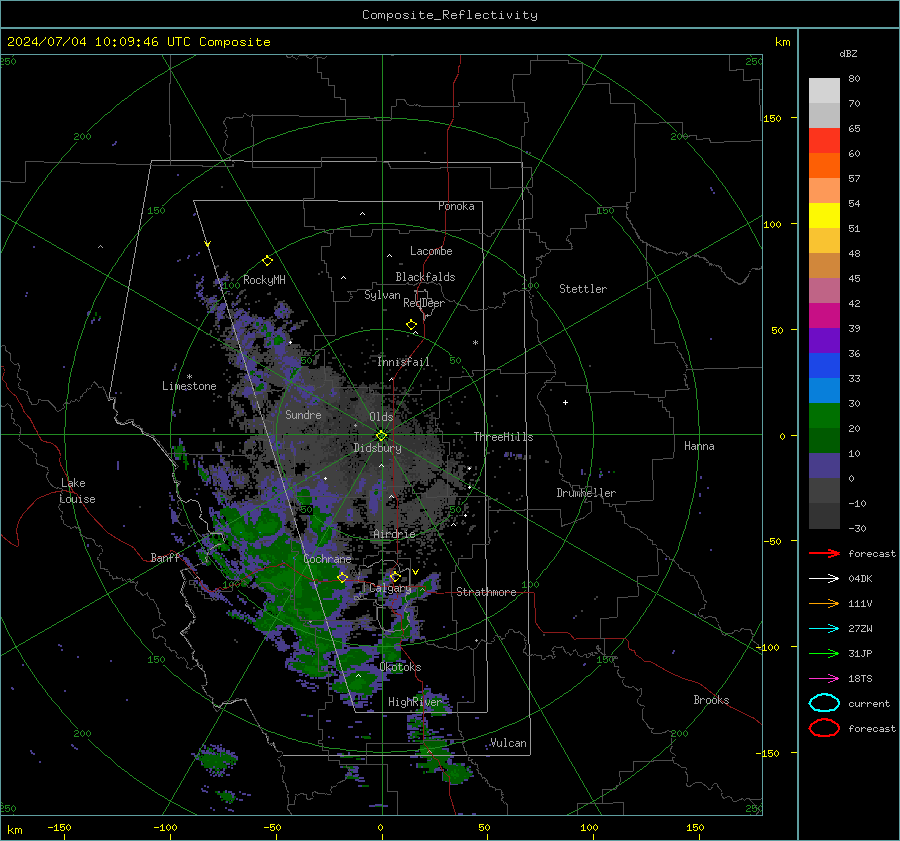The height and width of the screenshot is (841, 900).
Task: Click the Olds label on map
Action: pyautogui.click(x=381, y=417)
